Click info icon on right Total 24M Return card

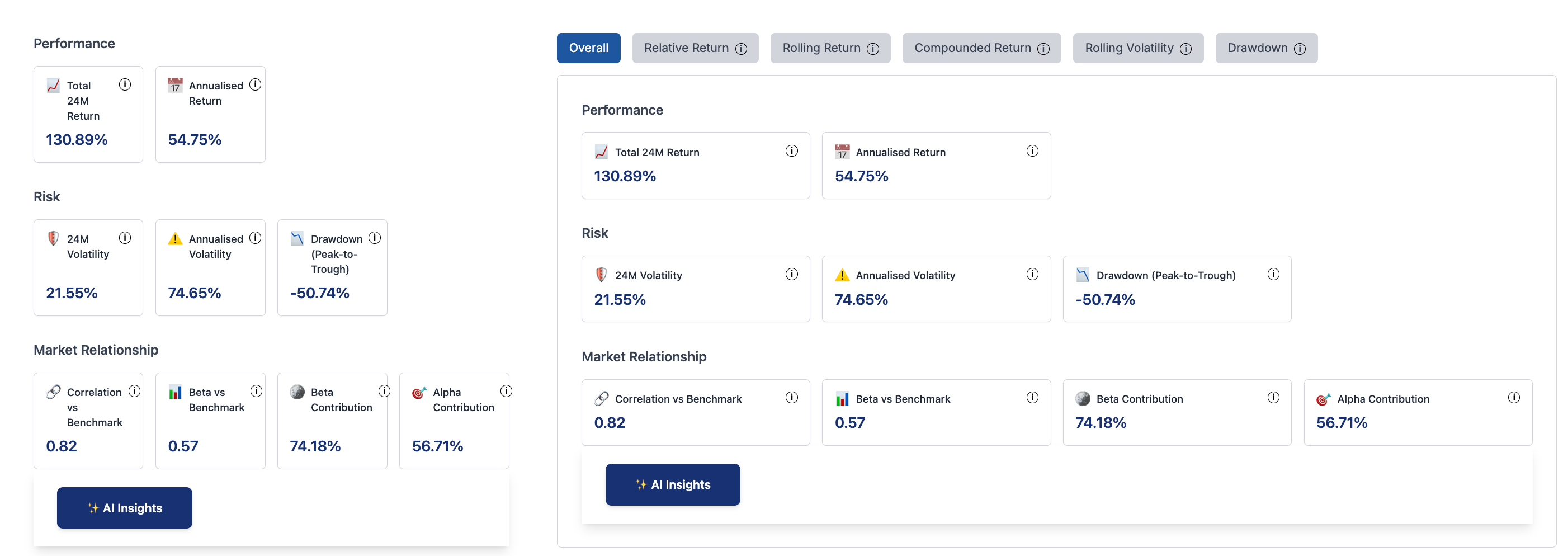791,151
